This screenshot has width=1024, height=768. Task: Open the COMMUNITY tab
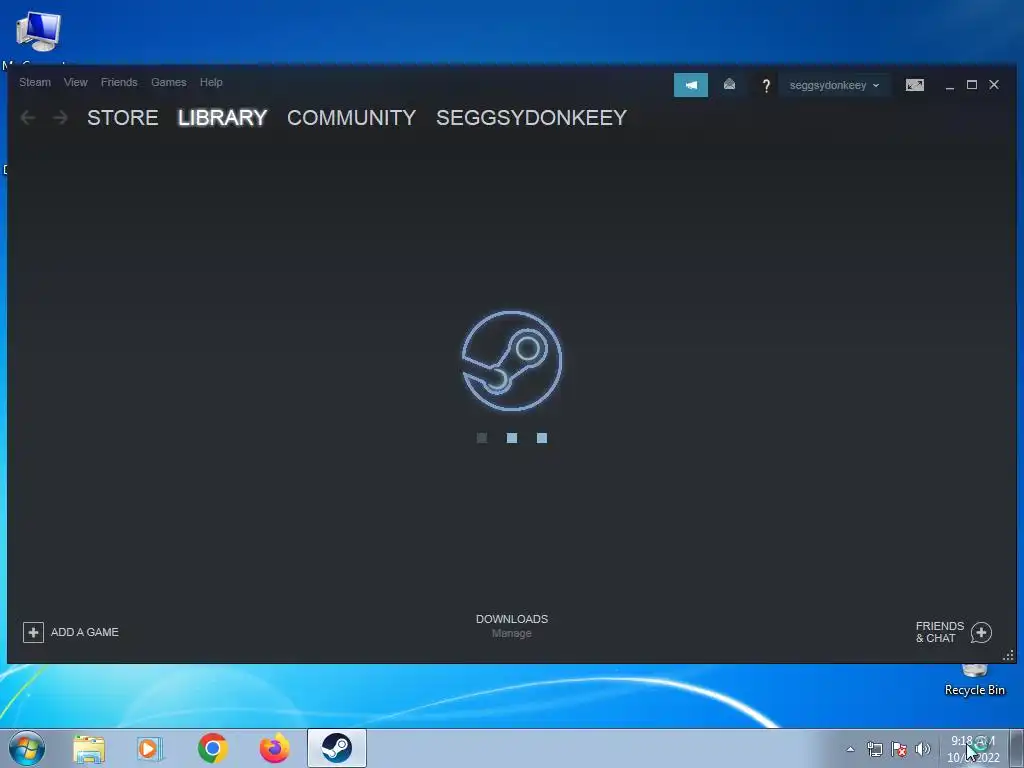(x=351, y=118)
